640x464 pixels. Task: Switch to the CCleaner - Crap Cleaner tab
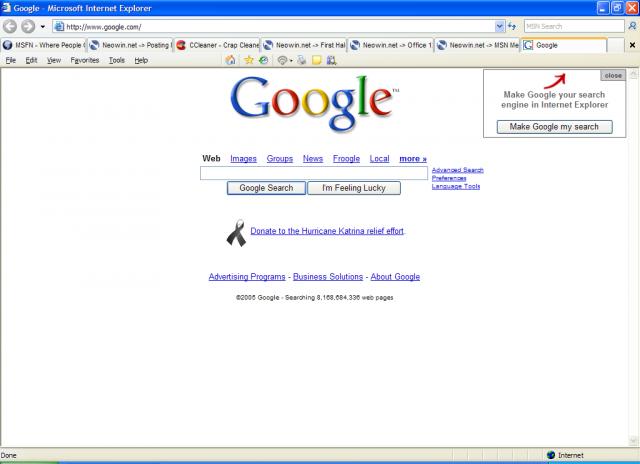(x=218, y=45)
